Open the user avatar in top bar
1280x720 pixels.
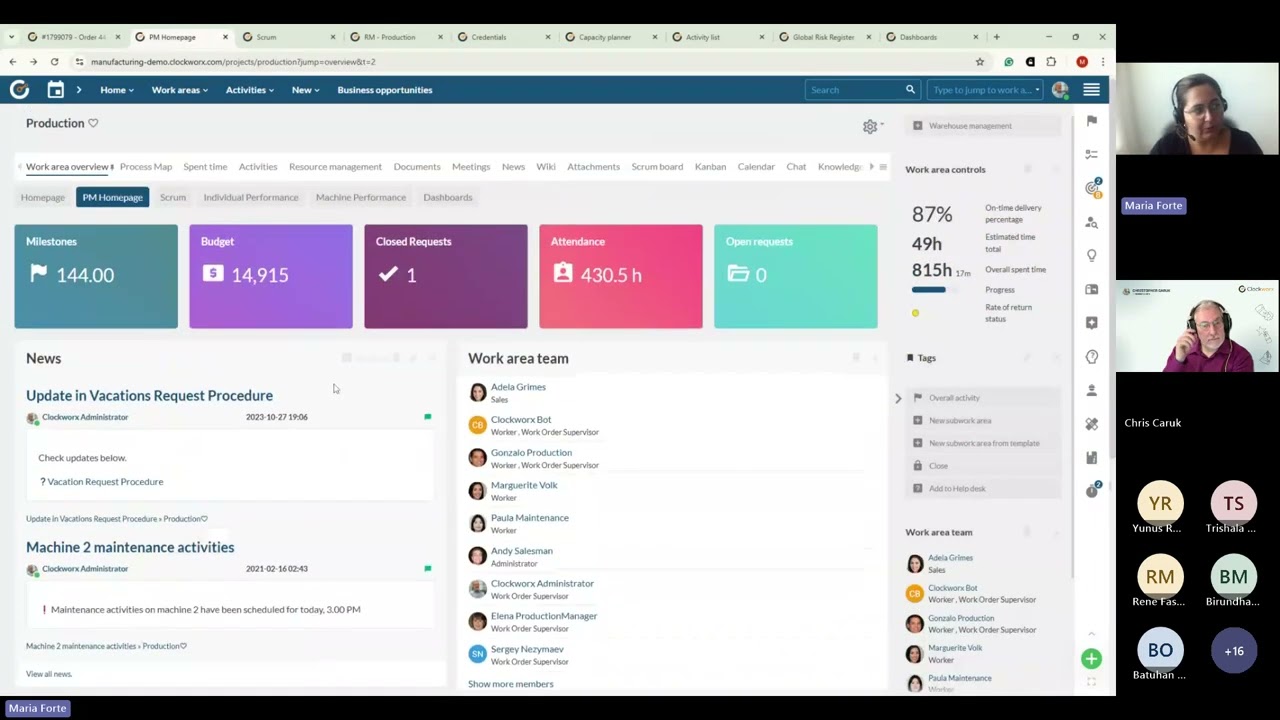1060,90
